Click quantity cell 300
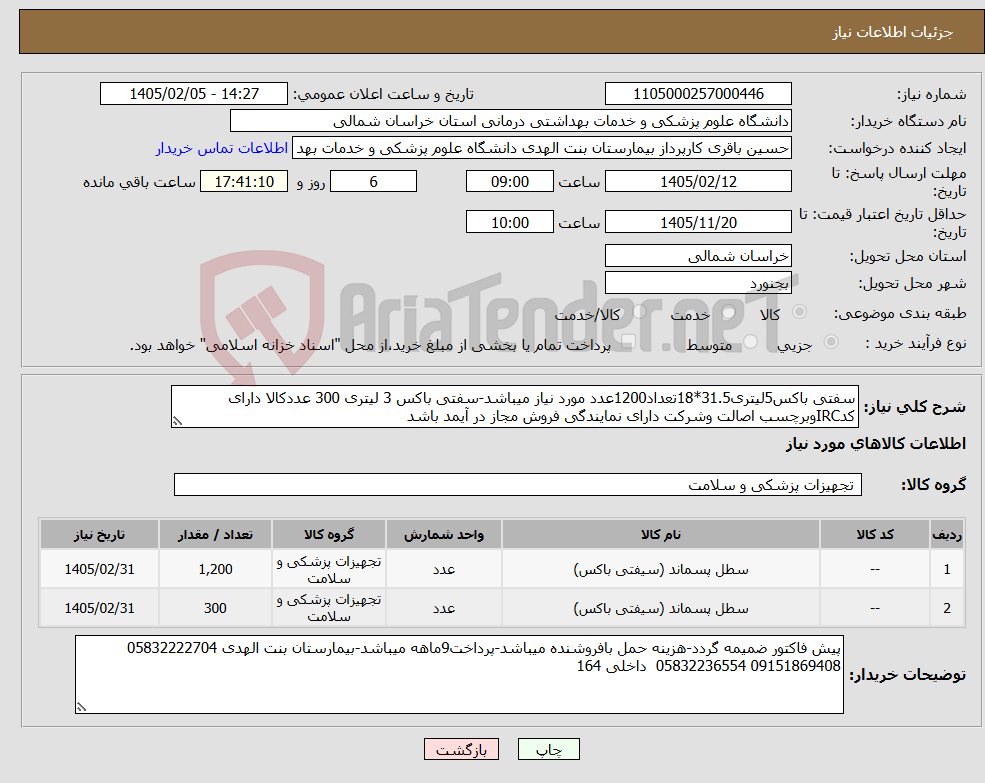This screenshot has width=985, height=783. coord(215,608)
